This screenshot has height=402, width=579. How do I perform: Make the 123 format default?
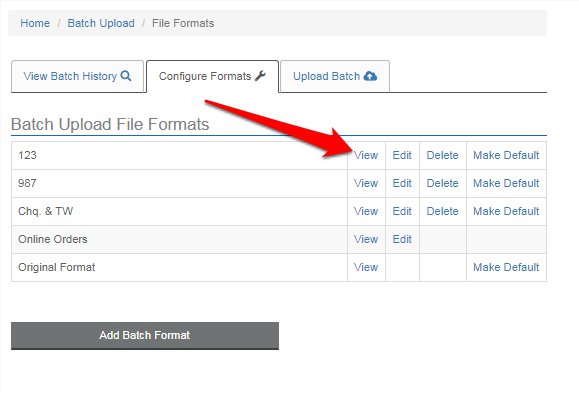tap(506, 155)
